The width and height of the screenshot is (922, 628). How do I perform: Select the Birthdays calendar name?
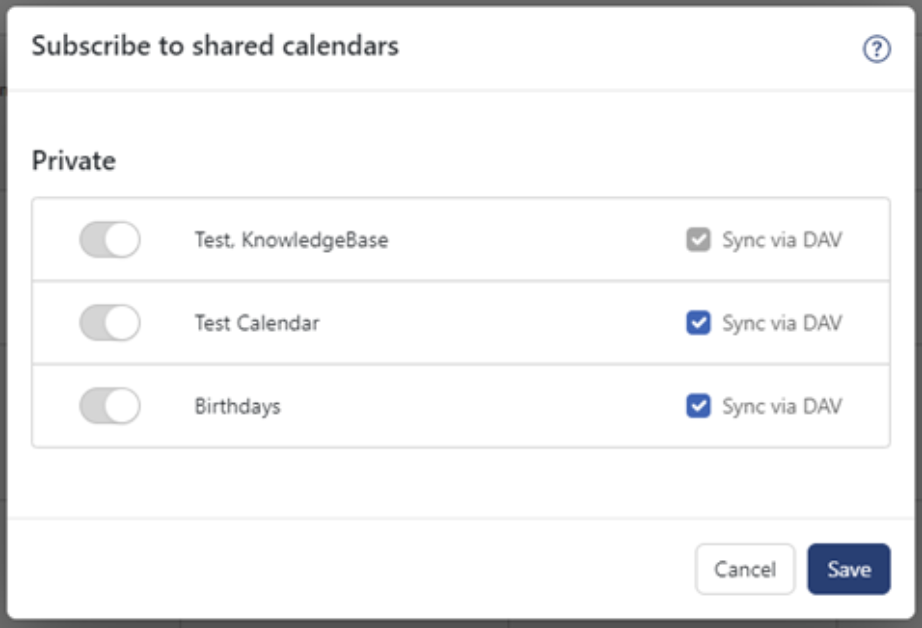coord(237,406)
